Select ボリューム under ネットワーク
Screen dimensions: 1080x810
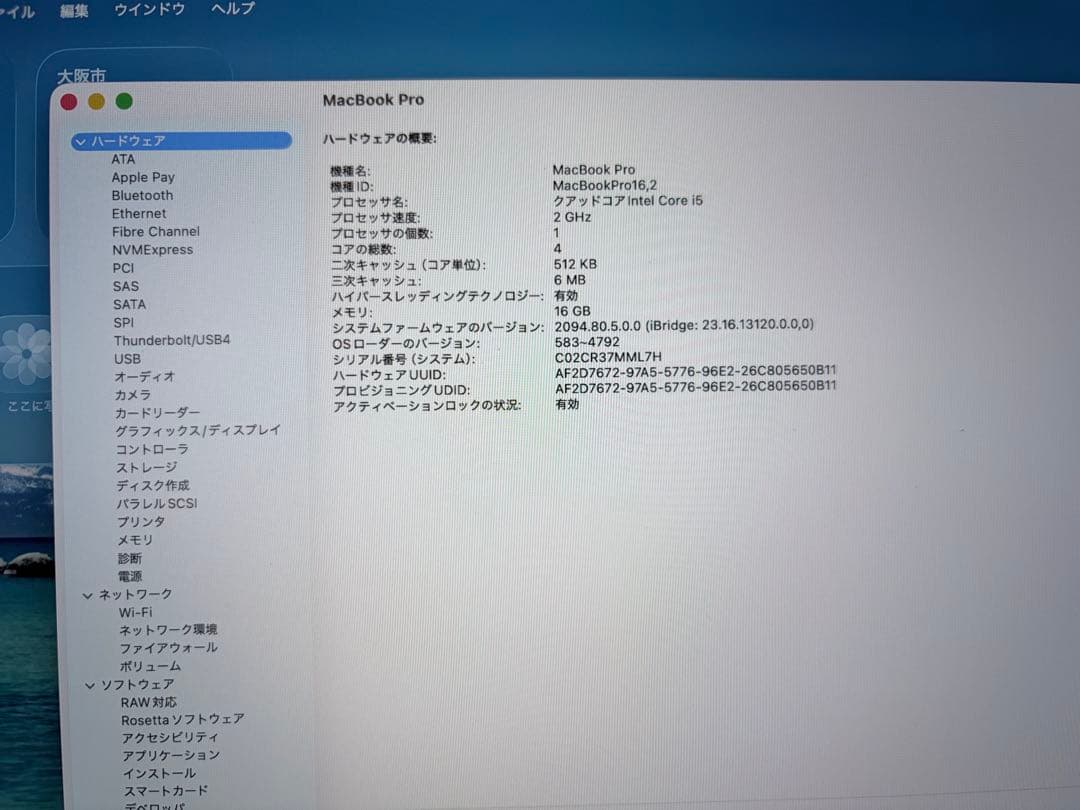click(x=151, y=666)
